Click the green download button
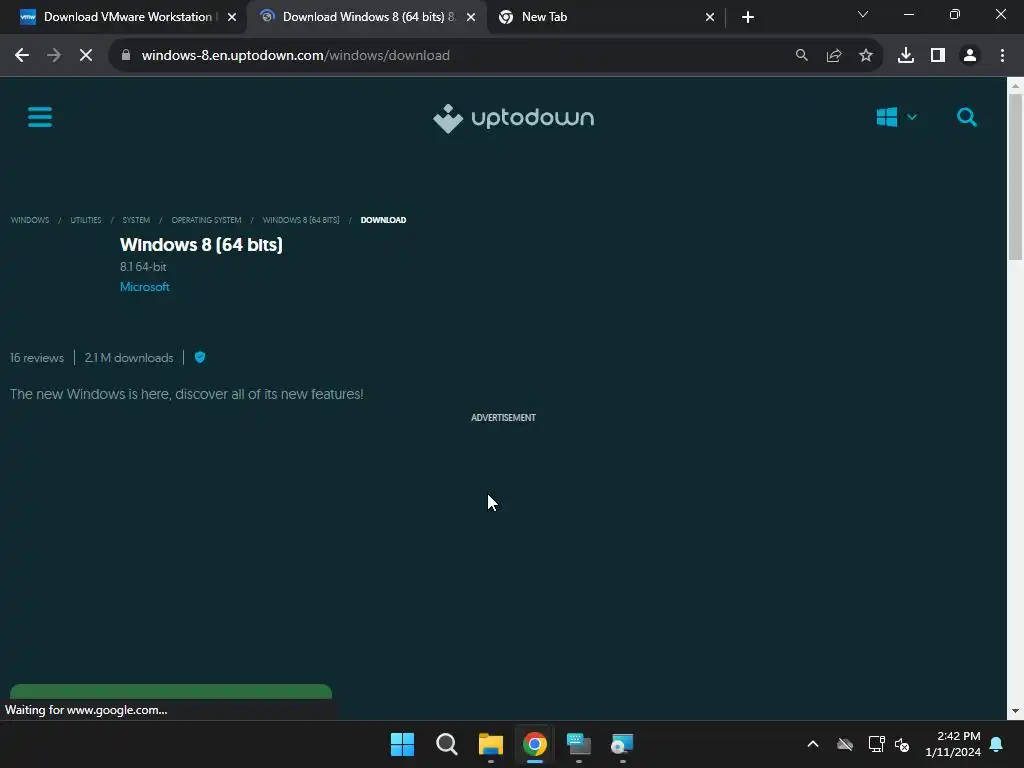 pyautogui.click(x=170, y=692)
